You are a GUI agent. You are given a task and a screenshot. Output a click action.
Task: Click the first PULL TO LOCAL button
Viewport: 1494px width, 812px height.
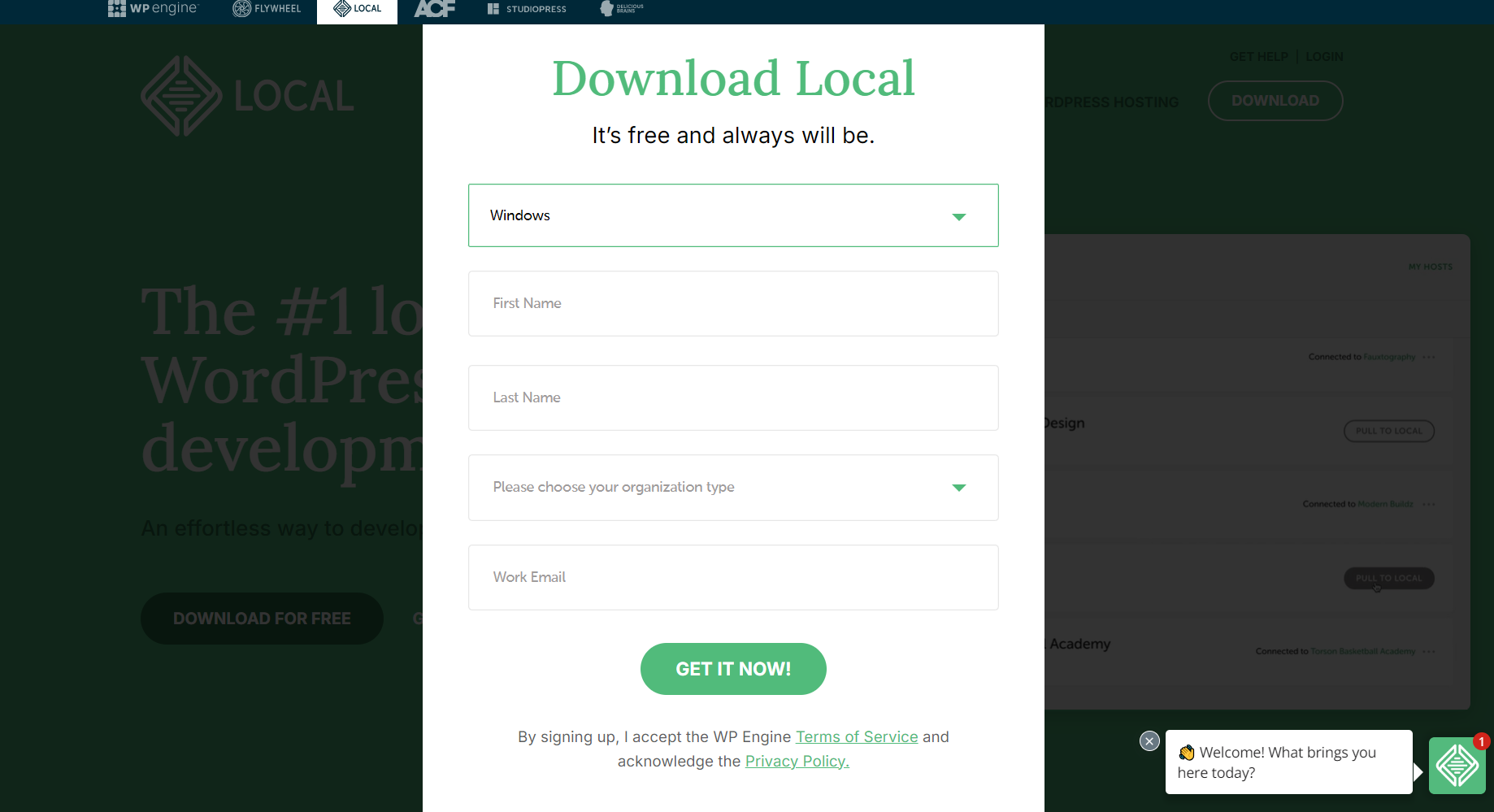coord(1389,431)
